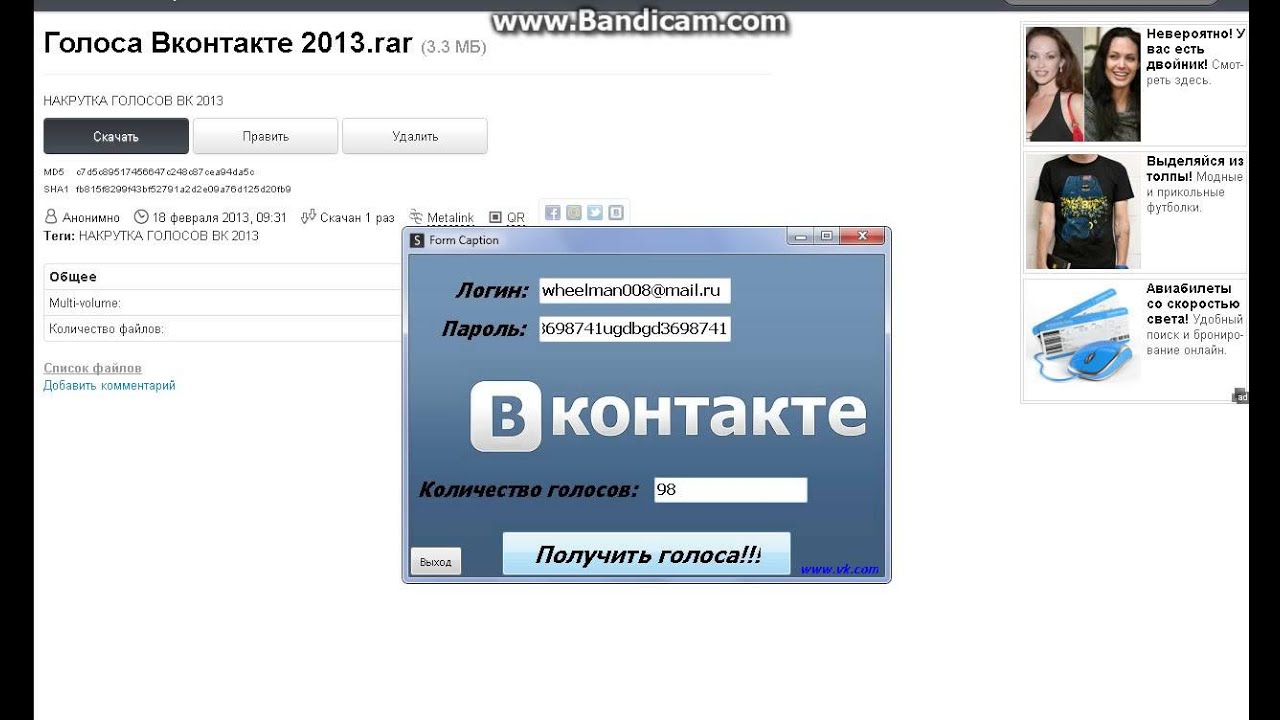Open the black T-shirt ad thumbnail

coord(1083,211)
